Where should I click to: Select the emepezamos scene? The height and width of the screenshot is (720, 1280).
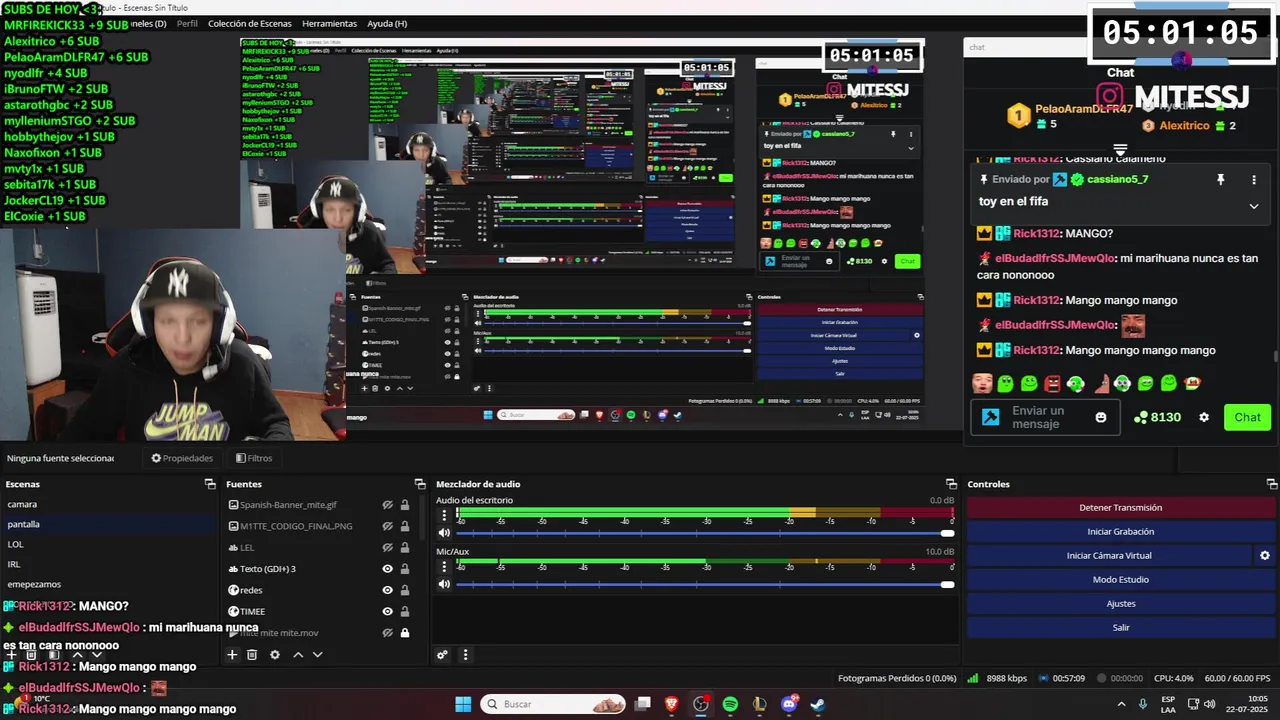tap(108, 584)
